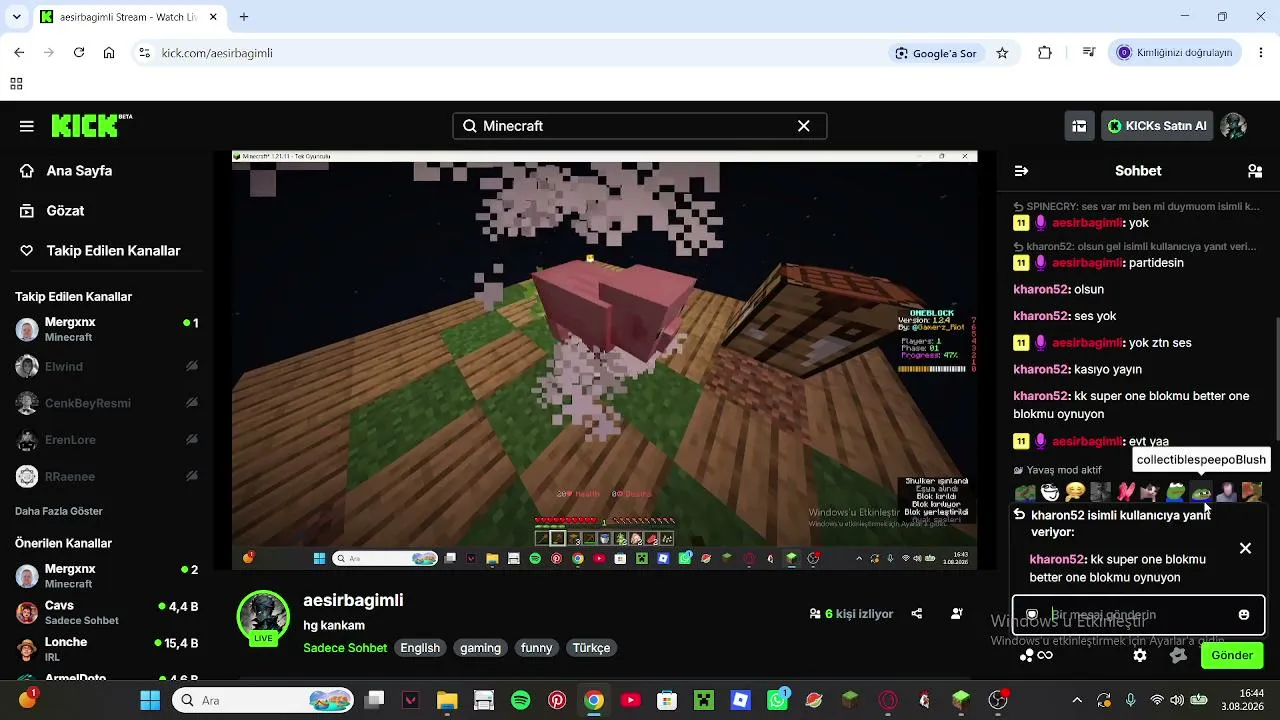Select the funny tag
This screenshot has height=720, width=1280.
pyautogui.click(x=536, y=648)
